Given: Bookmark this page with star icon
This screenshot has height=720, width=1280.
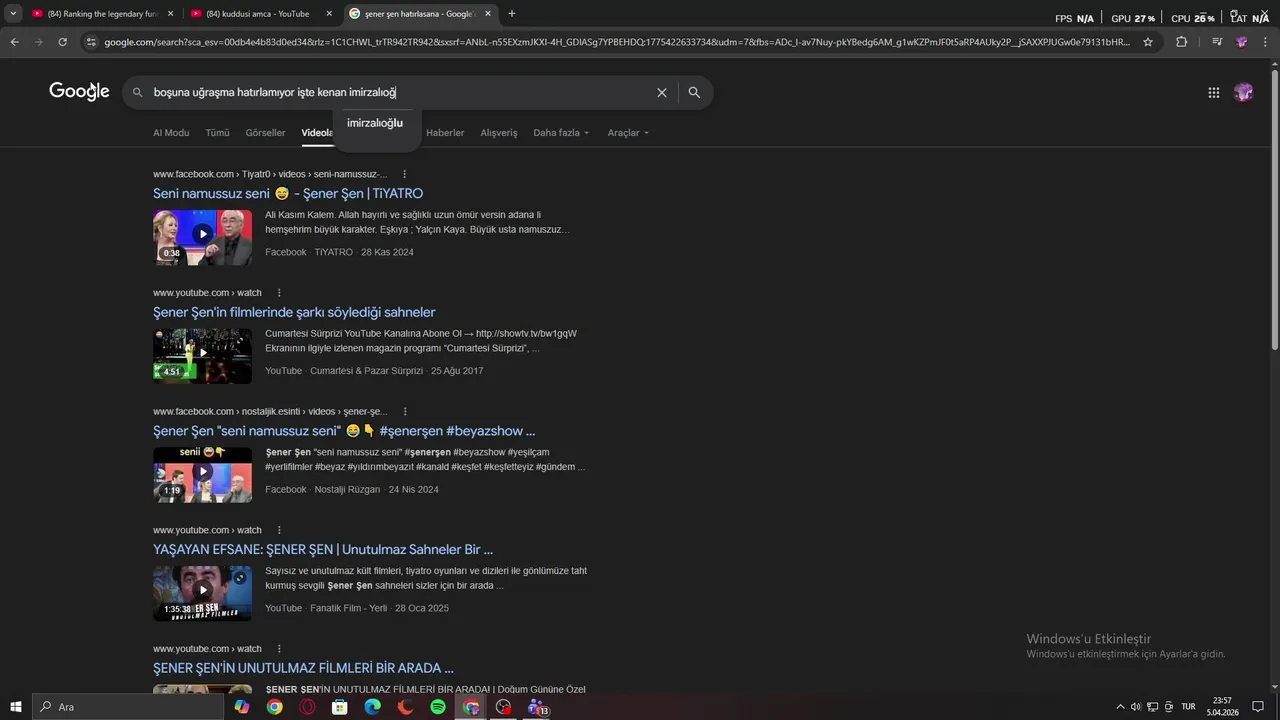Looking at the screenshot, I should click(1148, 42).
